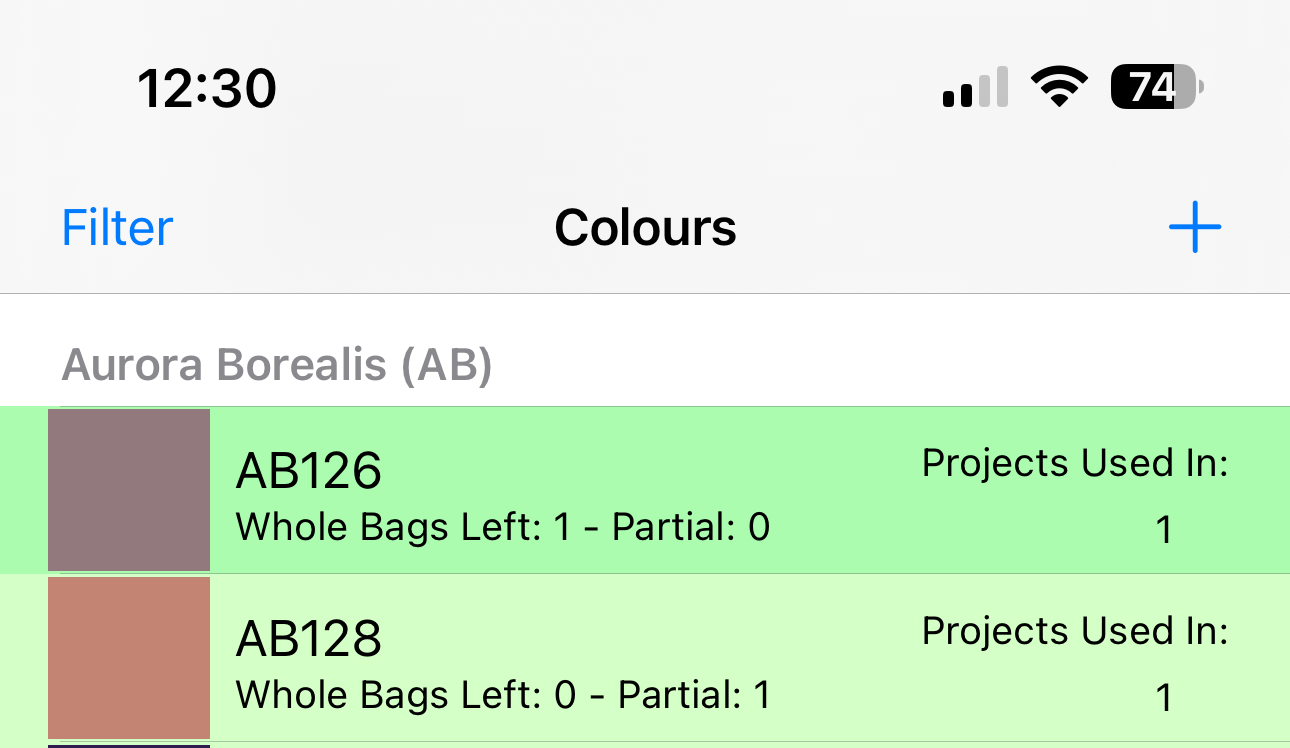Tap the Colours navigation title

[645, 228]
